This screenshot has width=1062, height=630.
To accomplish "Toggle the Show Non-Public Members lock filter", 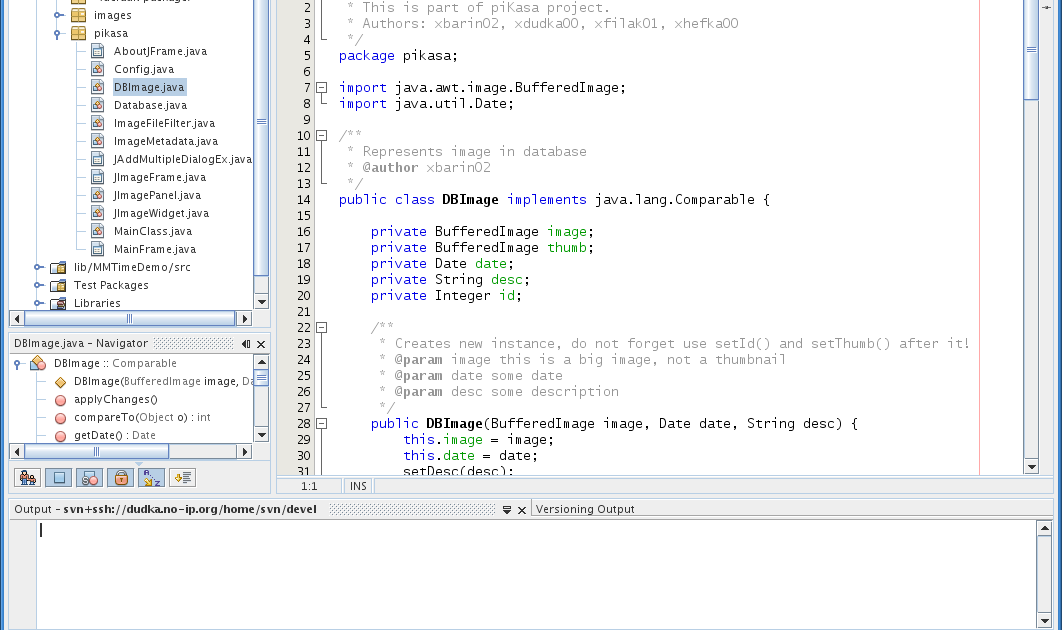I will point(120,477).
